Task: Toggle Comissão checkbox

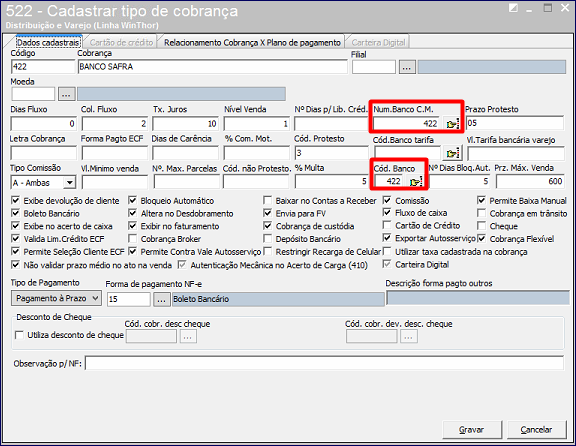Action: pyautogui.click(x=387, y=201)
